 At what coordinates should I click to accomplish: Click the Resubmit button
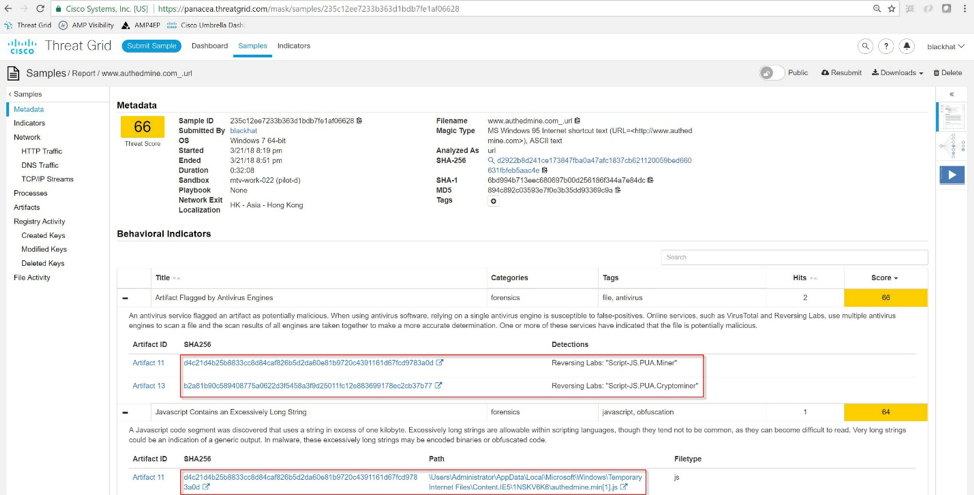click(x=841, y=73)
